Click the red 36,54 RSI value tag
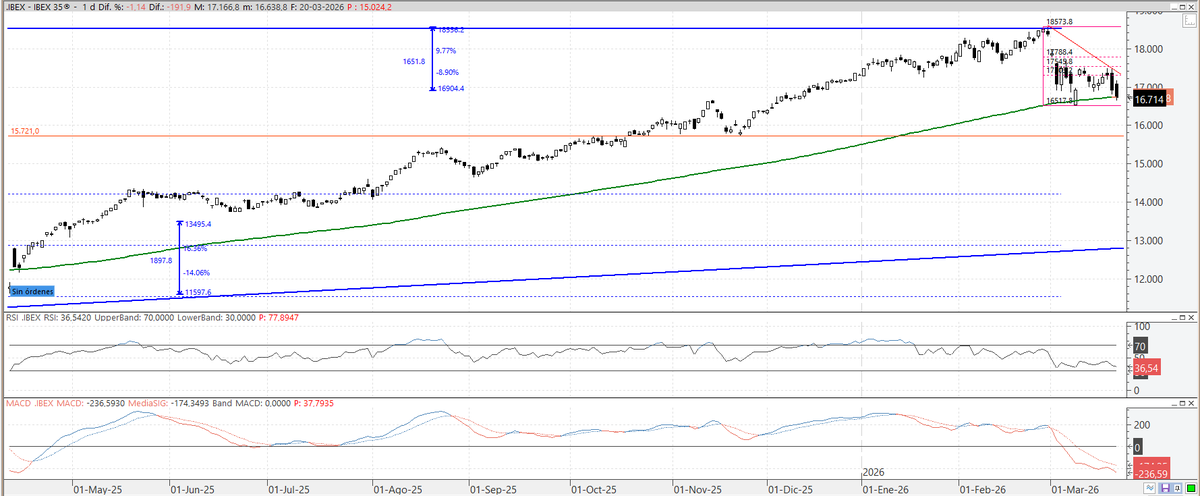Viewport: 1200px width, 496px height. point(1148,368)
